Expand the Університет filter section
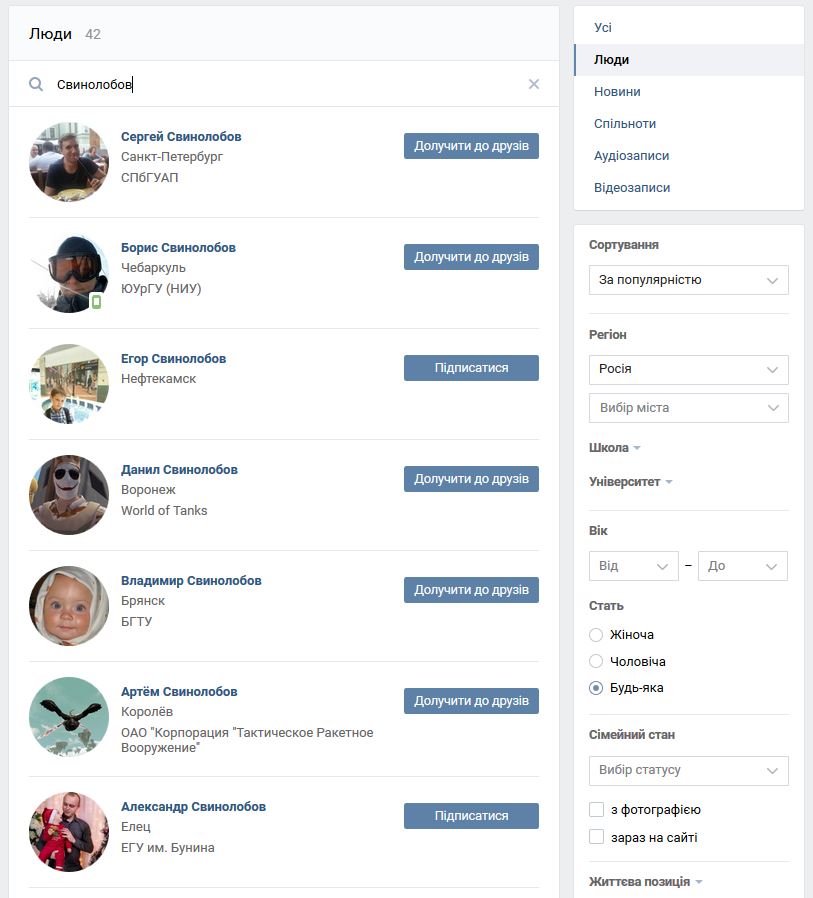Viewport: 813px width, 898px height. click(x=630, y=482)
